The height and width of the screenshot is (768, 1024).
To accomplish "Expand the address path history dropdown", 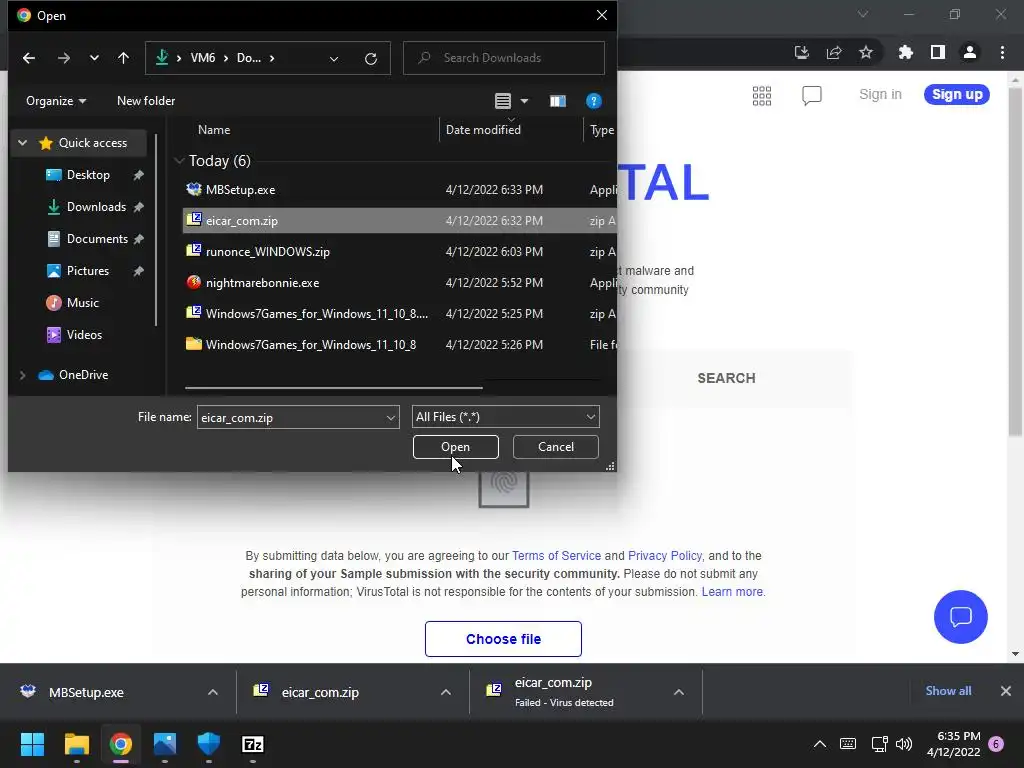I will [334, 58].
